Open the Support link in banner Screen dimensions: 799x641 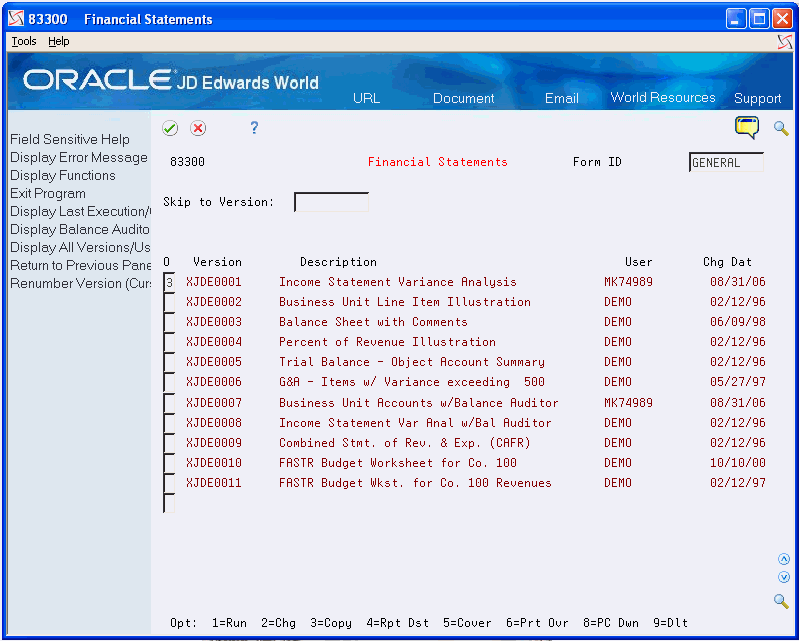click(x=757, y=98)
